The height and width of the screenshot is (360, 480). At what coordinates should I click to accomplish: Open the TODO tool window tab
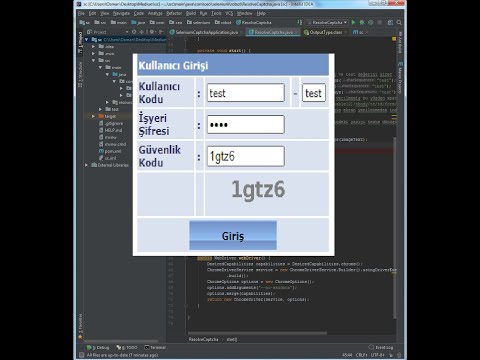tap(127, 347)
